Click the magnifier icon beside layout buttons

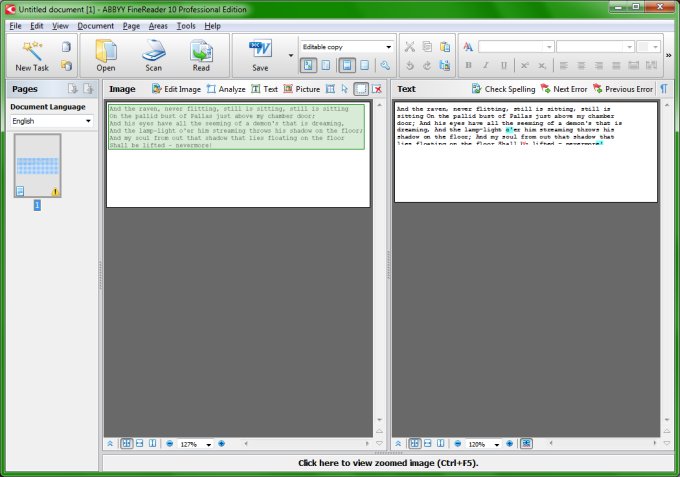coord(385,65)
